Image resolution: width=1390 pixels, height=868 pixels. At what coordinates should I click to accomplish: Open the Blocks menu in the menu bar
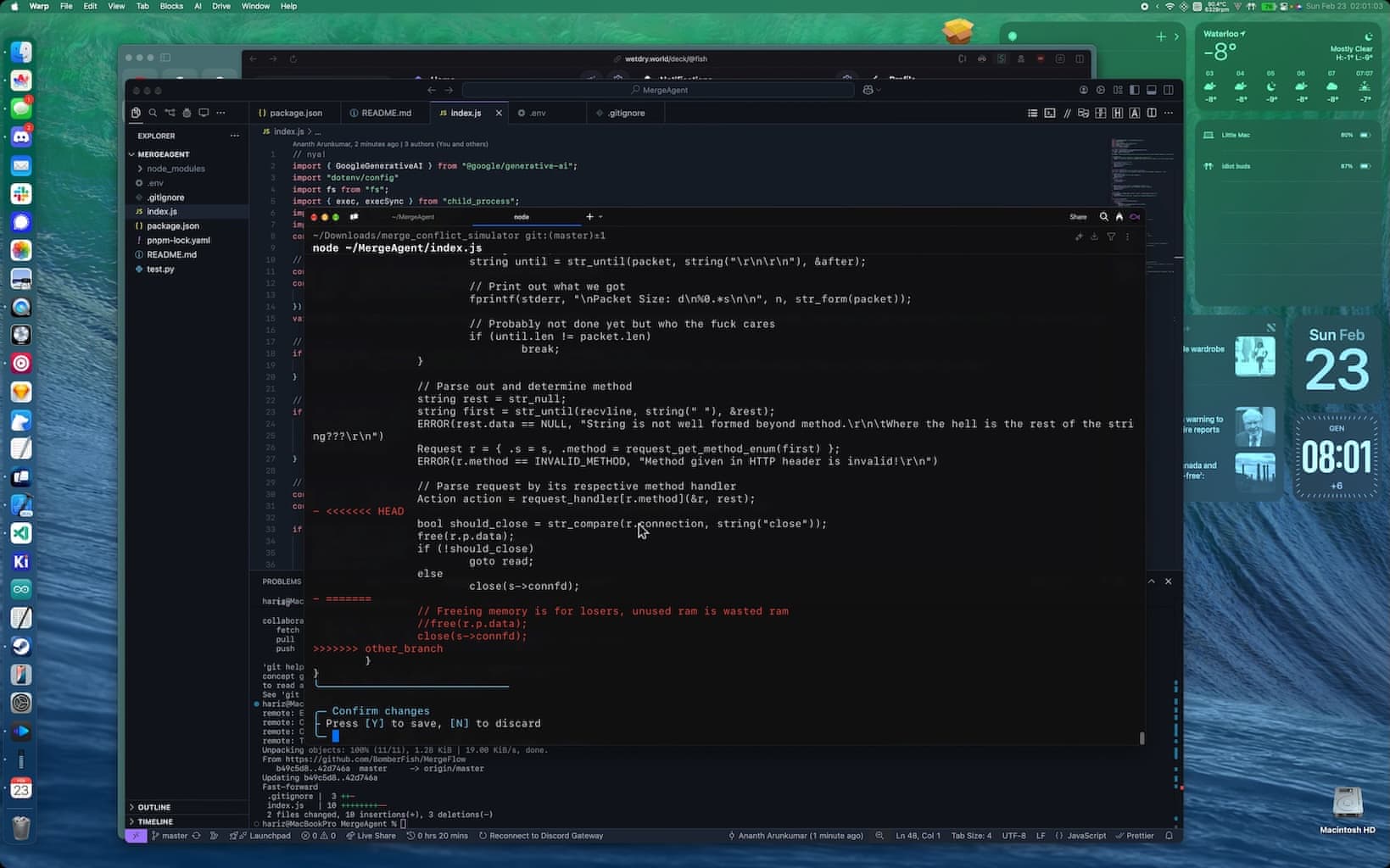pyautogui.click(x=171, y=6)
